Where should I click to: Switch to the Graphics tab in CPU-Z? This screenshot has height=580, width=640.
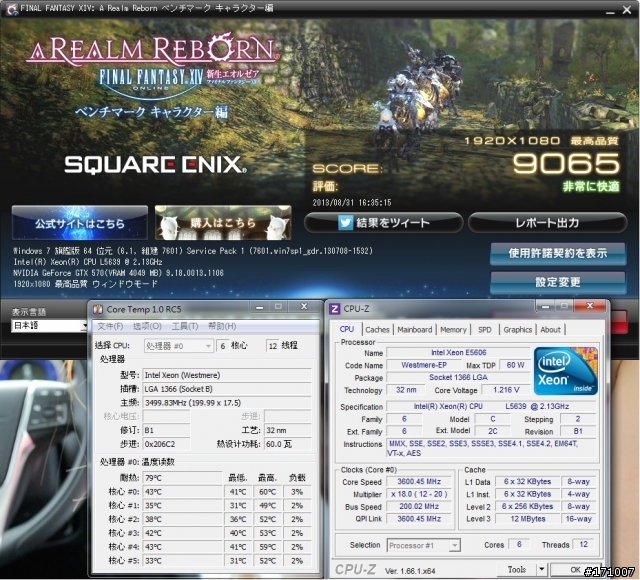(x=518, y=329)
